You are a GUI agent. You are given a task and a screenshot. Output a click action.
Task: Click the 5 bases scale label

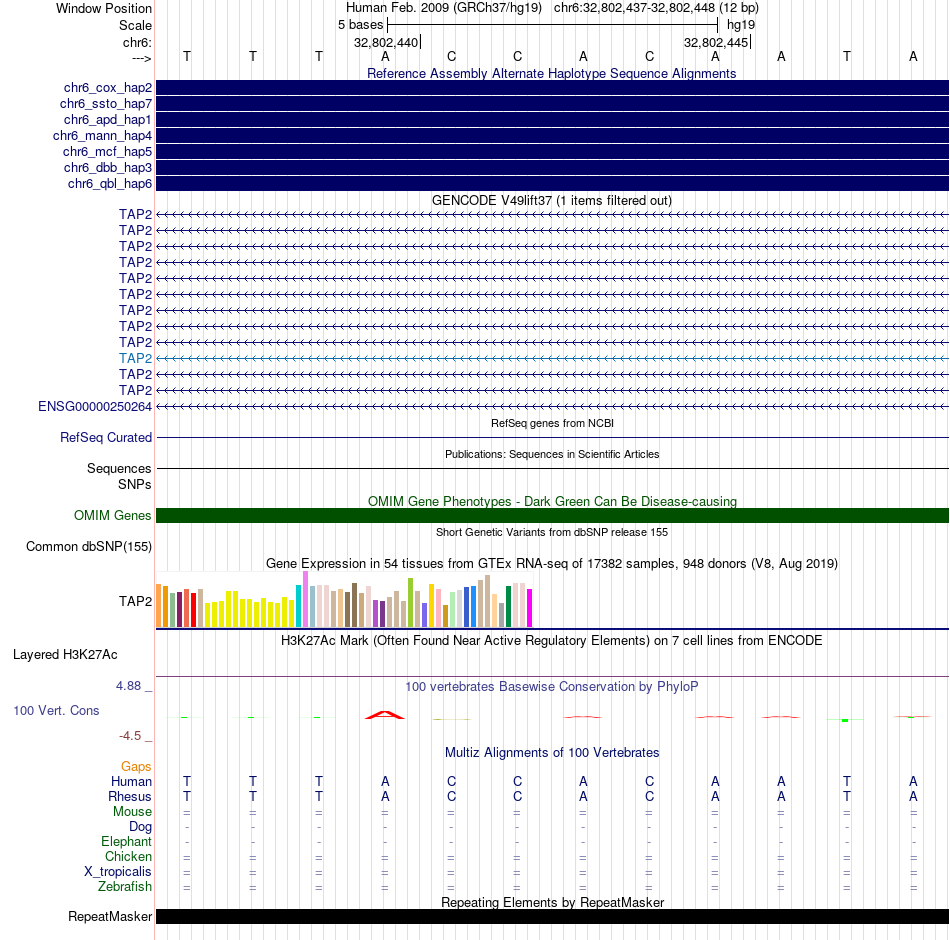pyautogui.click(x=360, y=25)
